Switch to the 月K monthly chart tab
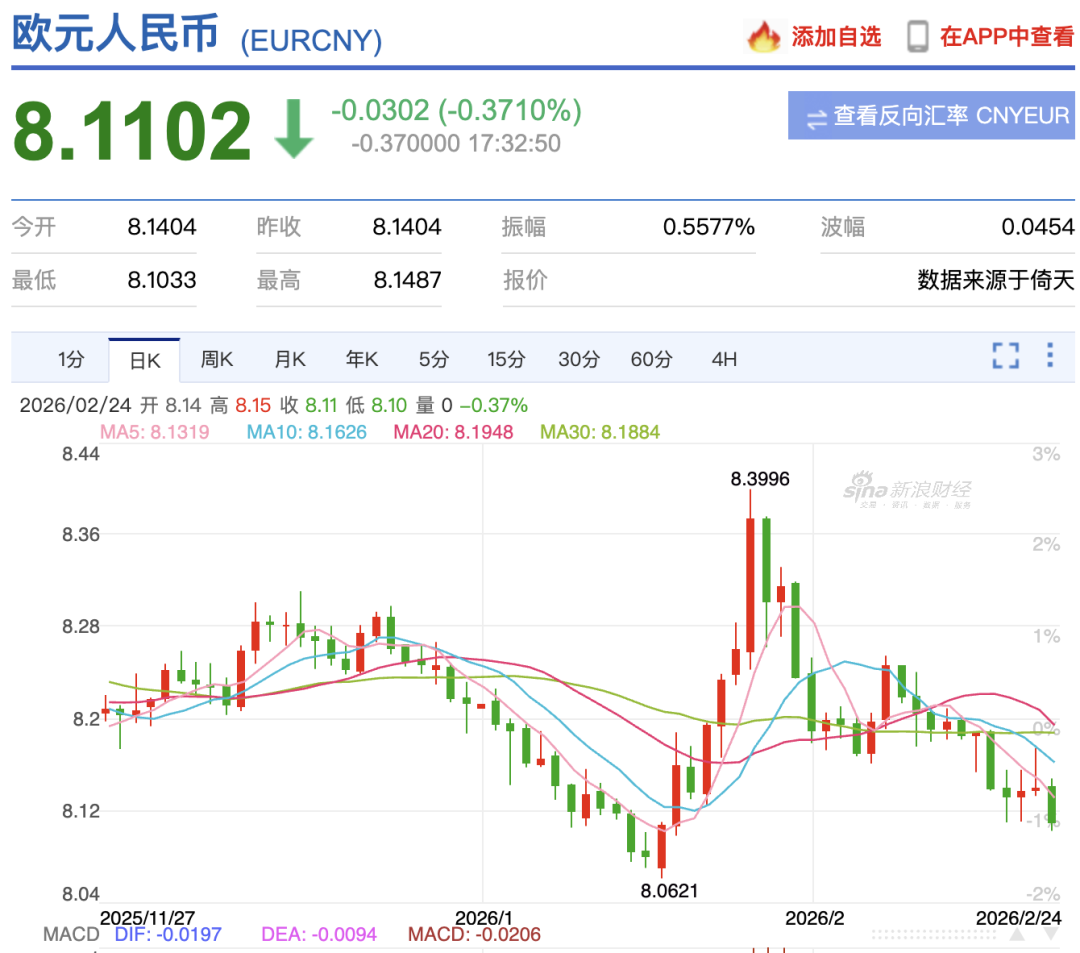Image resolution: width=1080 pixels, height=953 pixels. (x=289, y=359)
